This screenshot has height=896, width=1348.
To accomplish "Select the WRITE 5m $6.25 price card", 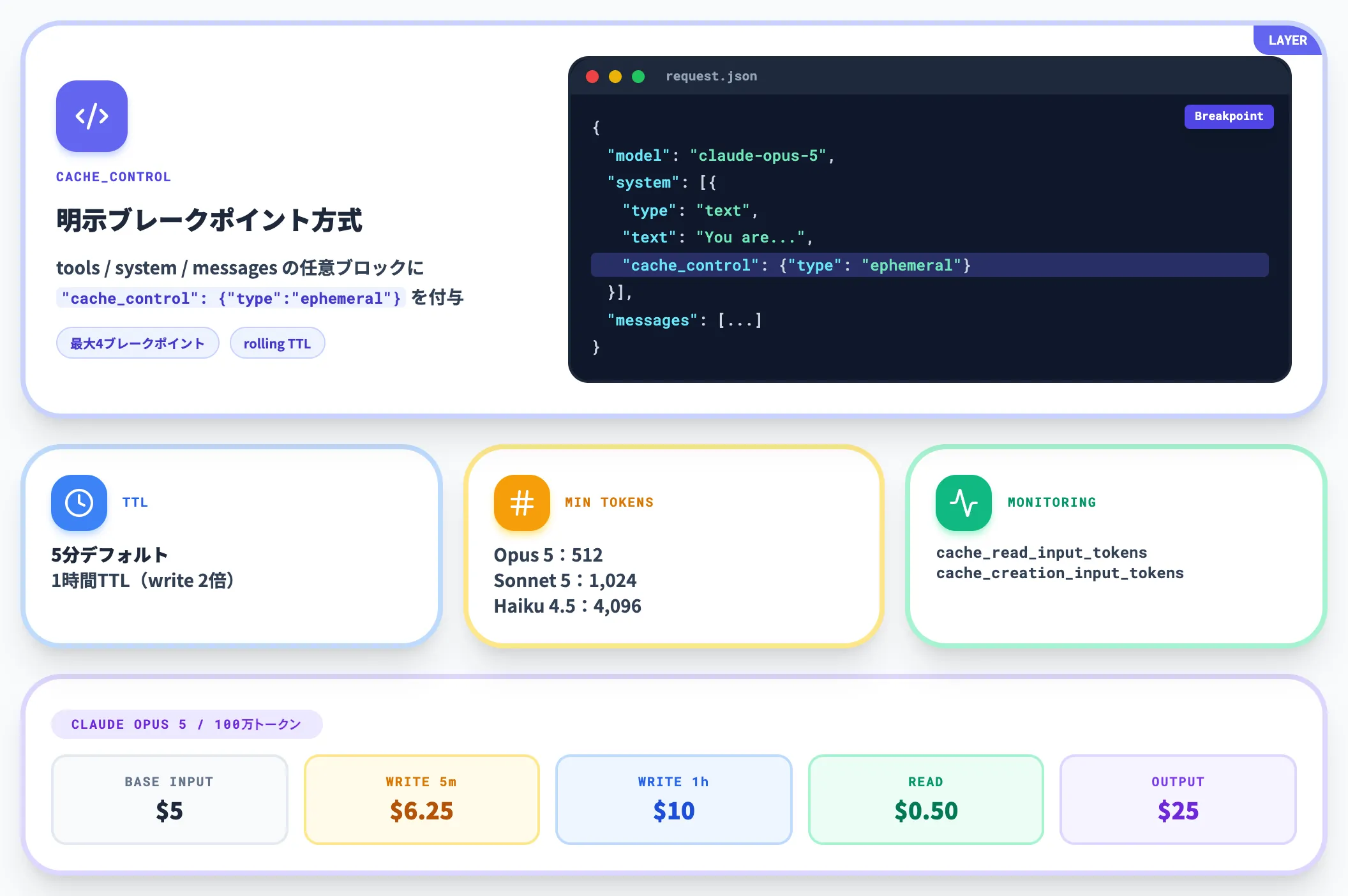I will pos(421,799).
